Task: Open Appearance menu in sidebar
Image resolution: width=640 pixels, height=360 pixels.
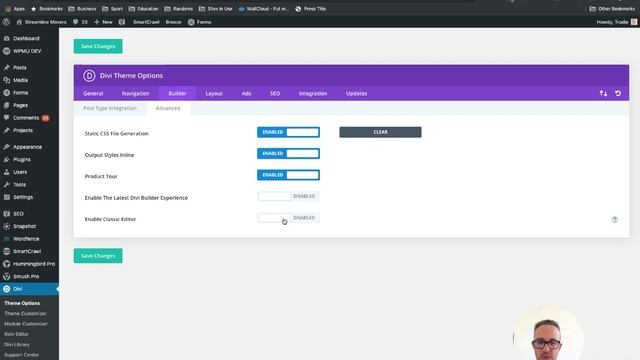Action: 27,147
